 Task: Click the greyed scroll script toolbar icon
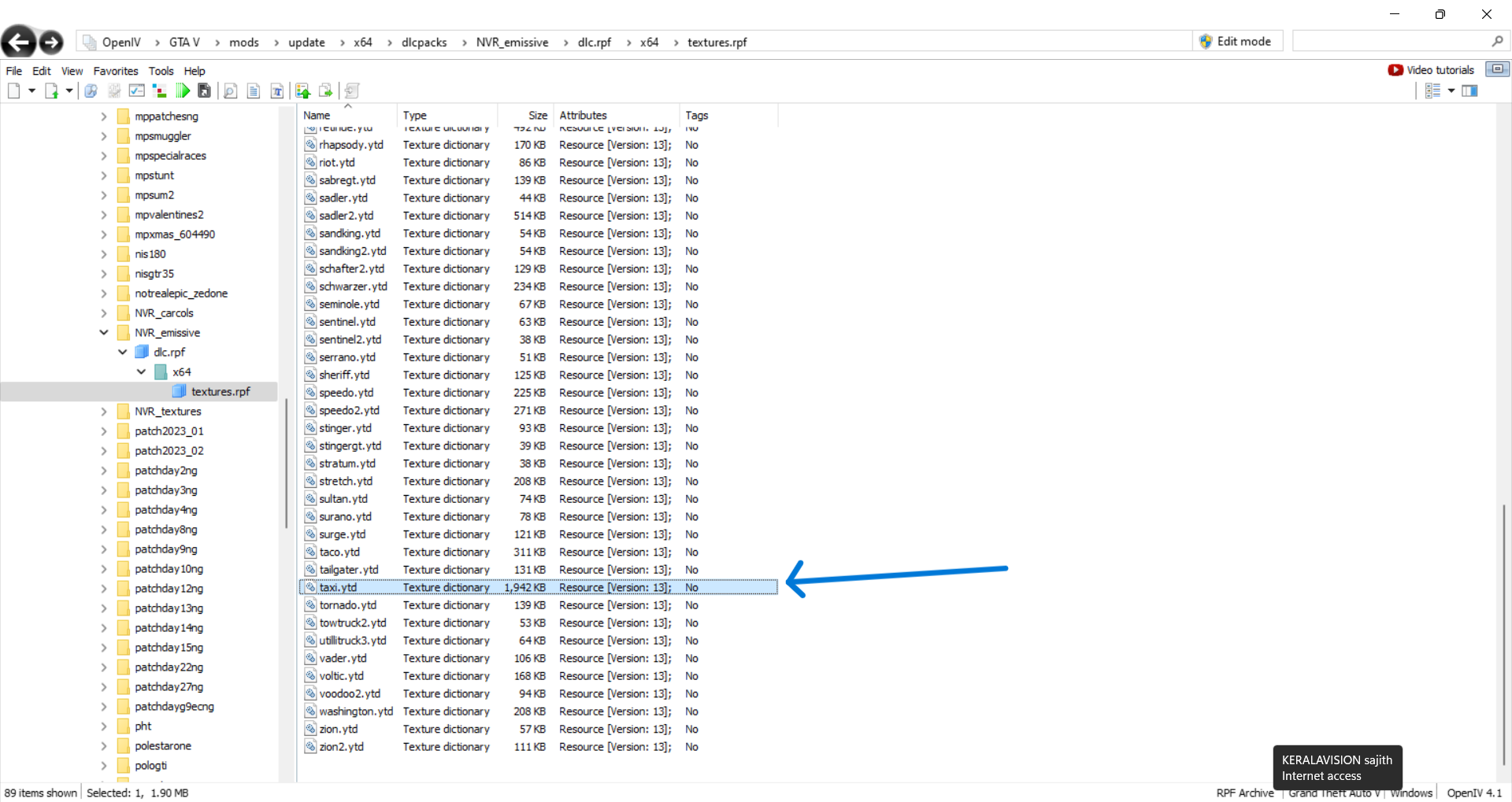(352, 91)
